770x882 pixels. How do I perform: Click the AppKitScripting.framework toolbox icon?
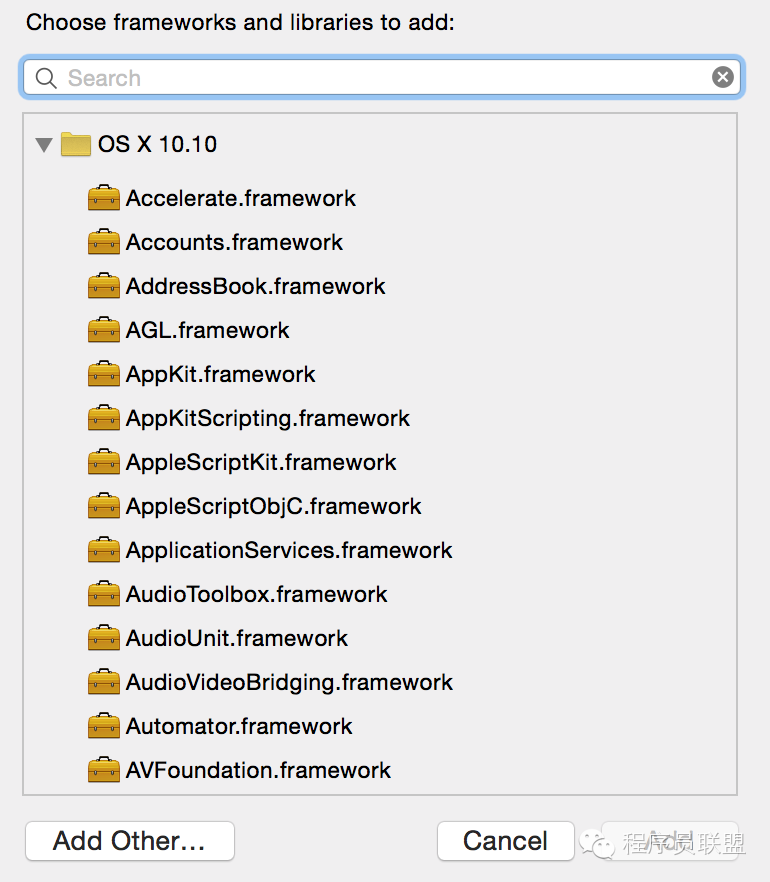(x=104, y=417)
